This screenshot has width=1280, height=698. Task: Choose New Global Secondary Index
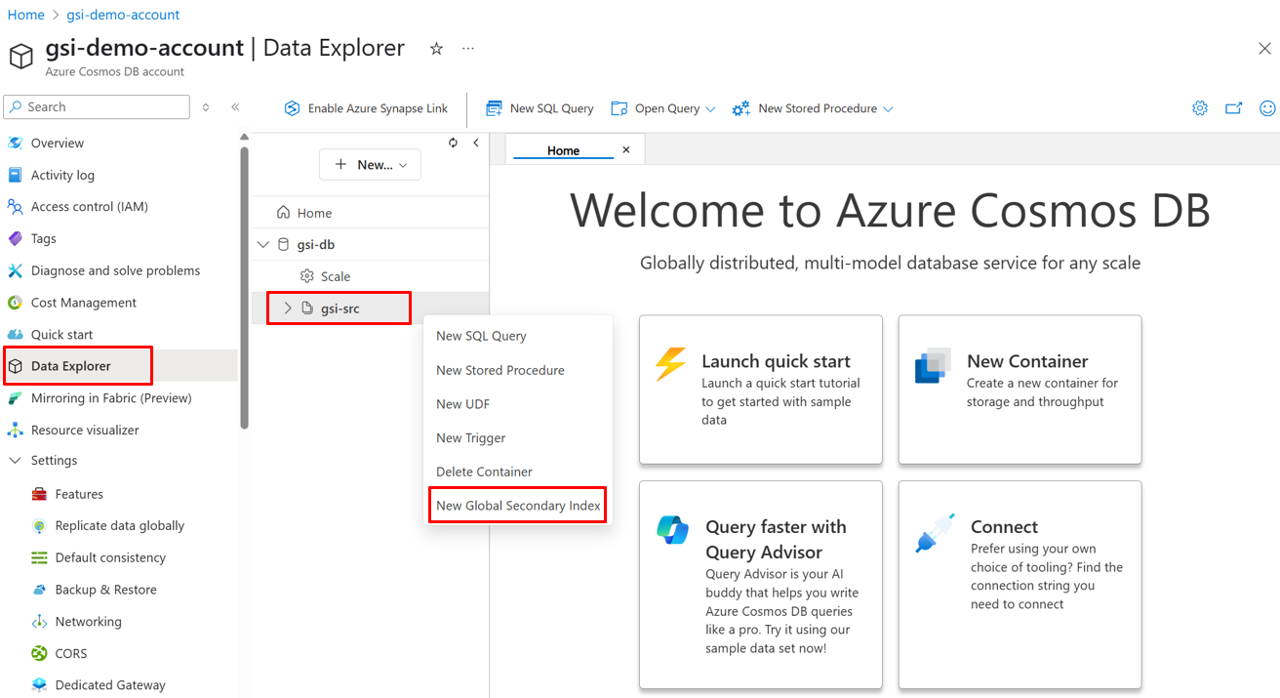(518, 506)
